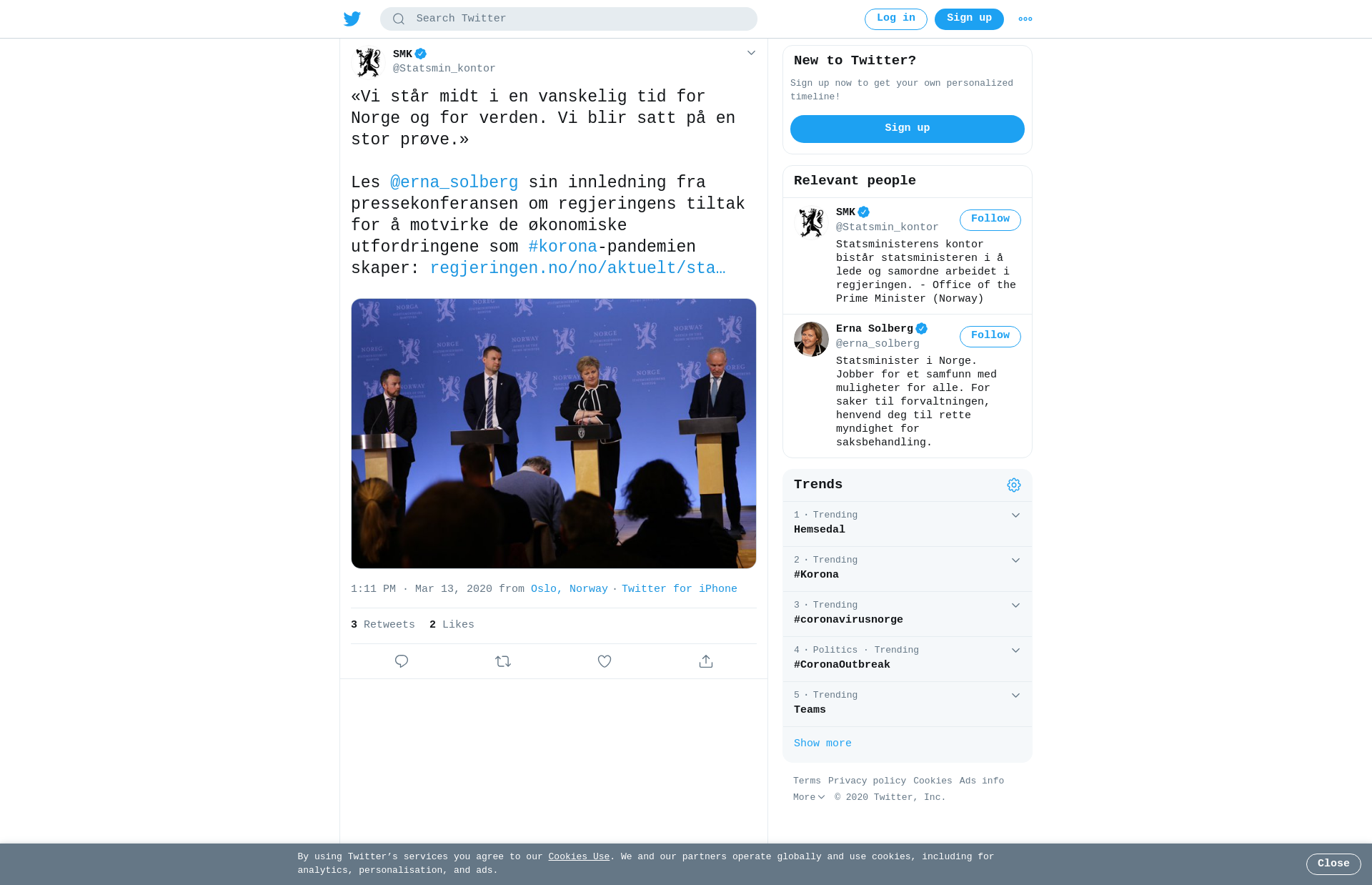
Task: Expand options for #Korona trend
Action: [x=1015, y=560]
